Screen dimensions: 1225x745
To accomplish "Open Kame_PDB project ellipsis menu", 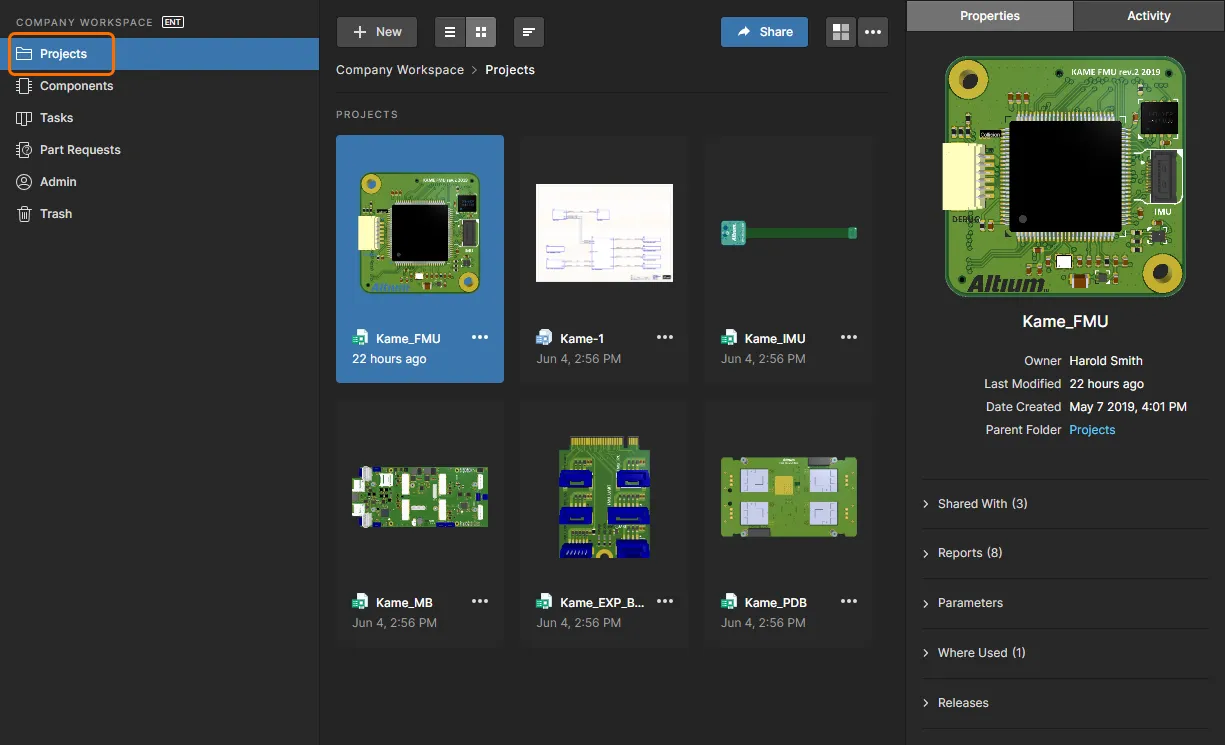I will (849, 602).
